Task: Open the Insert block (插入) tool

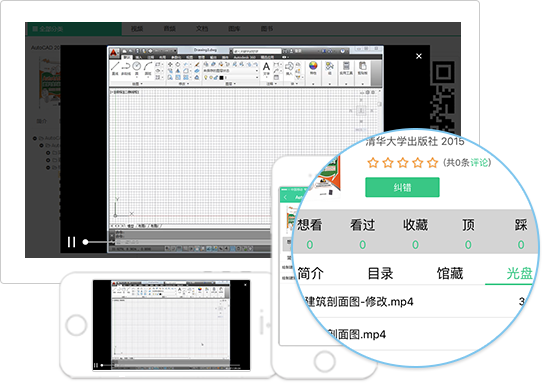Action: 289,68
